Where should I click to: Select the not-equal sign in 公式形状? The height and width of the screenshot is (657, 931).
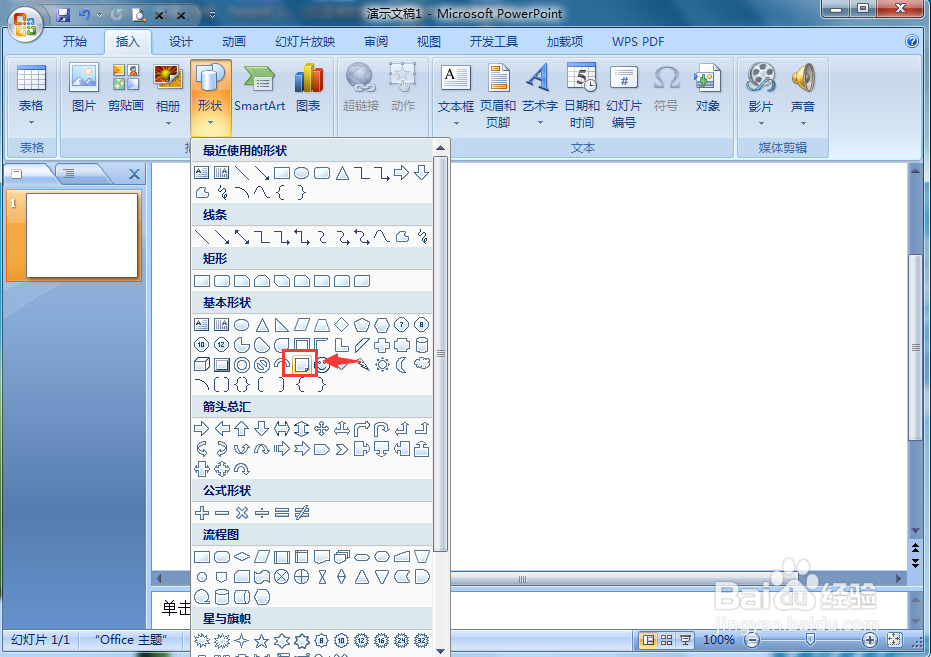pos(302,512)
